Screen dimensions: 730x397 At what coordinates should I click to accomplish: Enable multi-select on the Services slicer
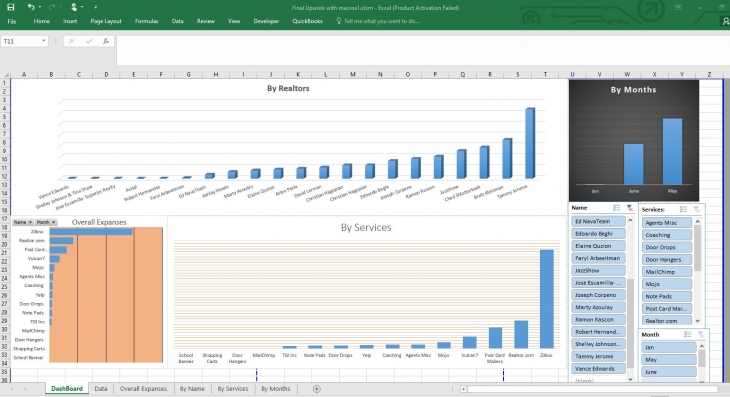[683, 209]
